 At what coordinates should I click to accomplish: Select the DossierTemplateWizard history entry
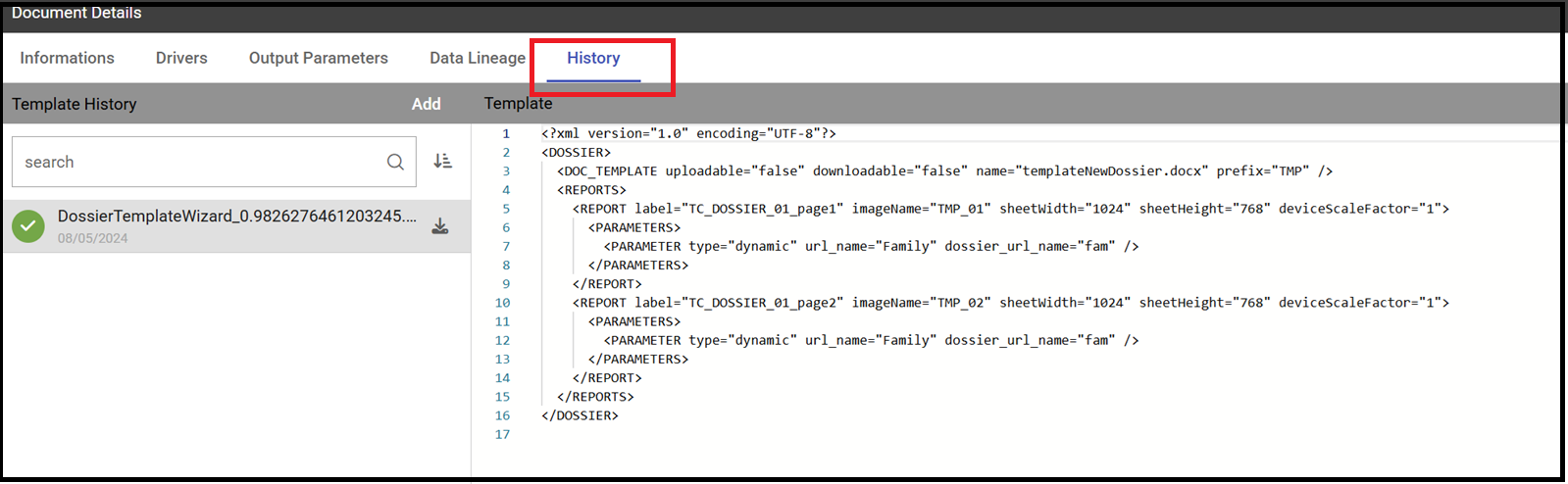(236, 226)
